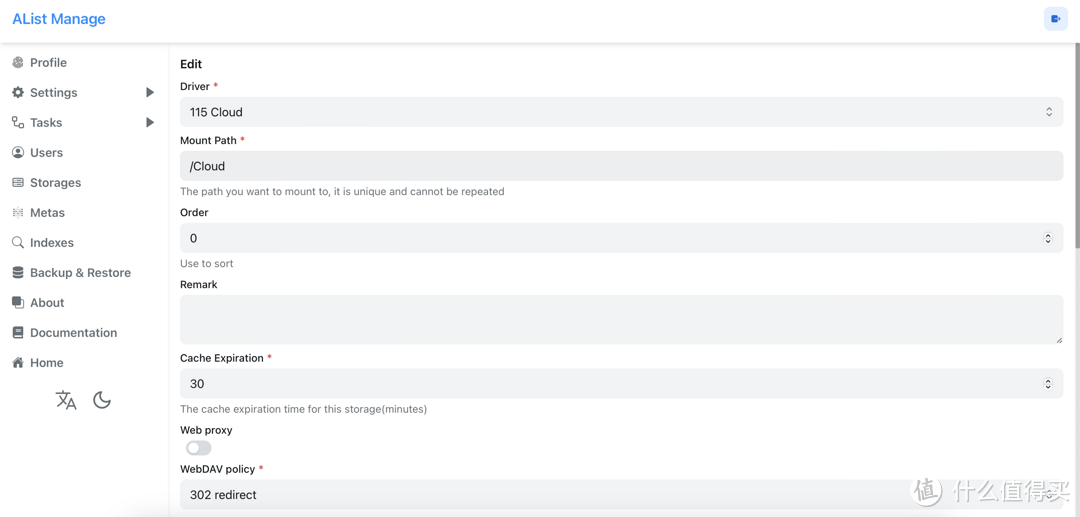Click the logout icon in top-right corner
The image size is (1080, 517).
pos(1055,19)
